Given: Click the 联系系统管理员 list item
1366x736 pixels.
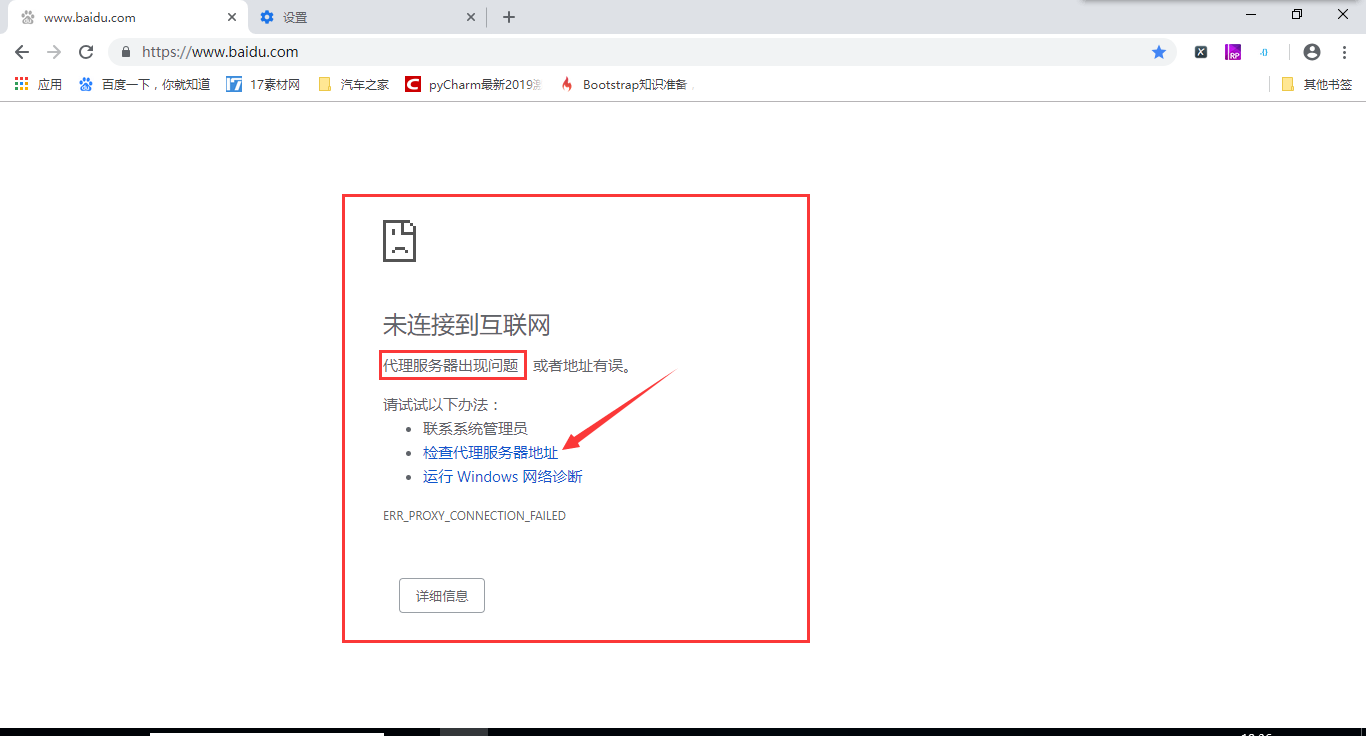Looking at the screenshot, I should [475, 429].
